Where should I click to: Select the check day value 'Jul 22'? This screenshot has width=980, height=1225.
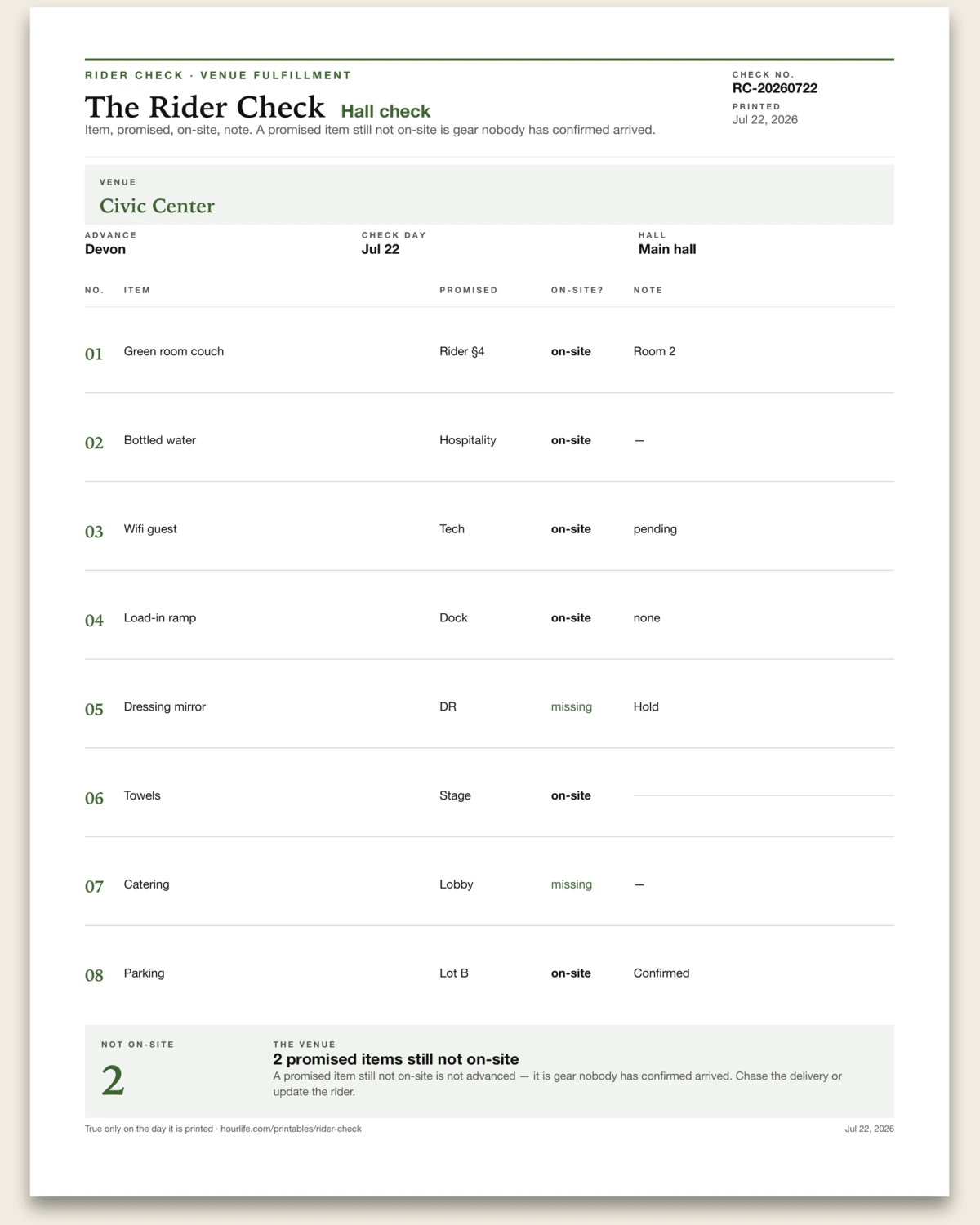(381, 249)
